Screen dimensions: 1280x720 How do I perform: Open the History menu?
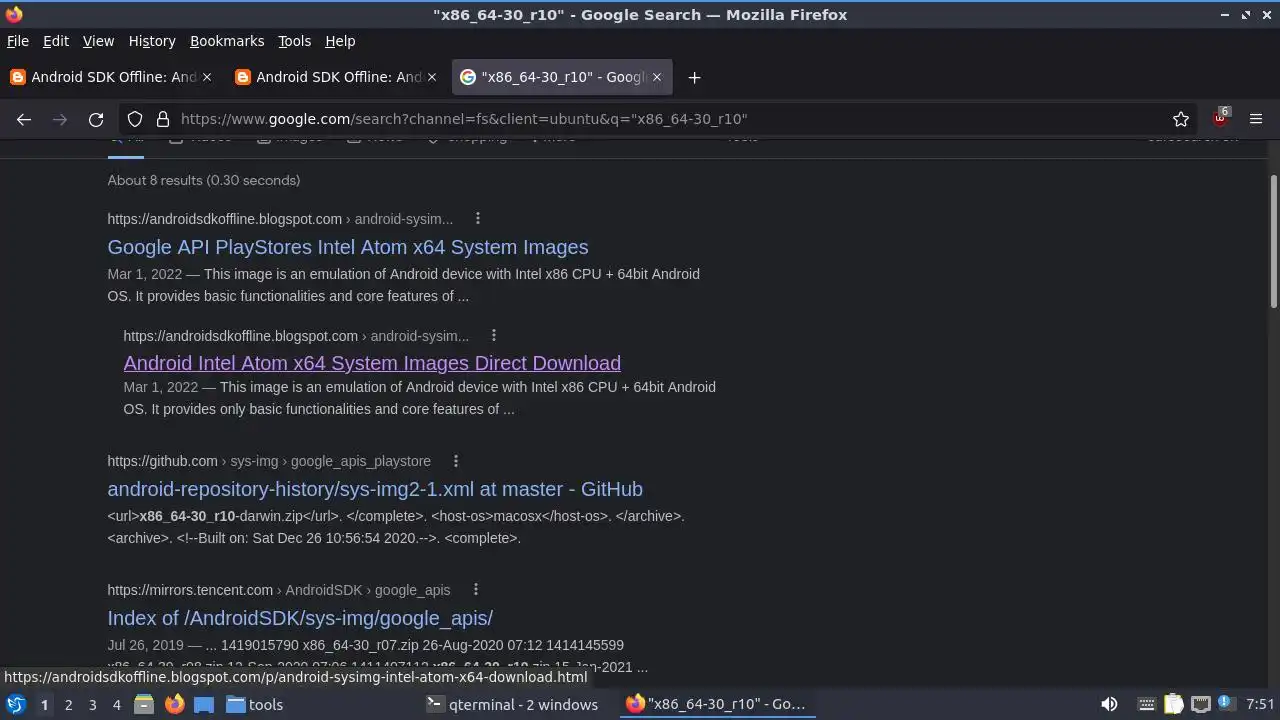pos(152,41)
